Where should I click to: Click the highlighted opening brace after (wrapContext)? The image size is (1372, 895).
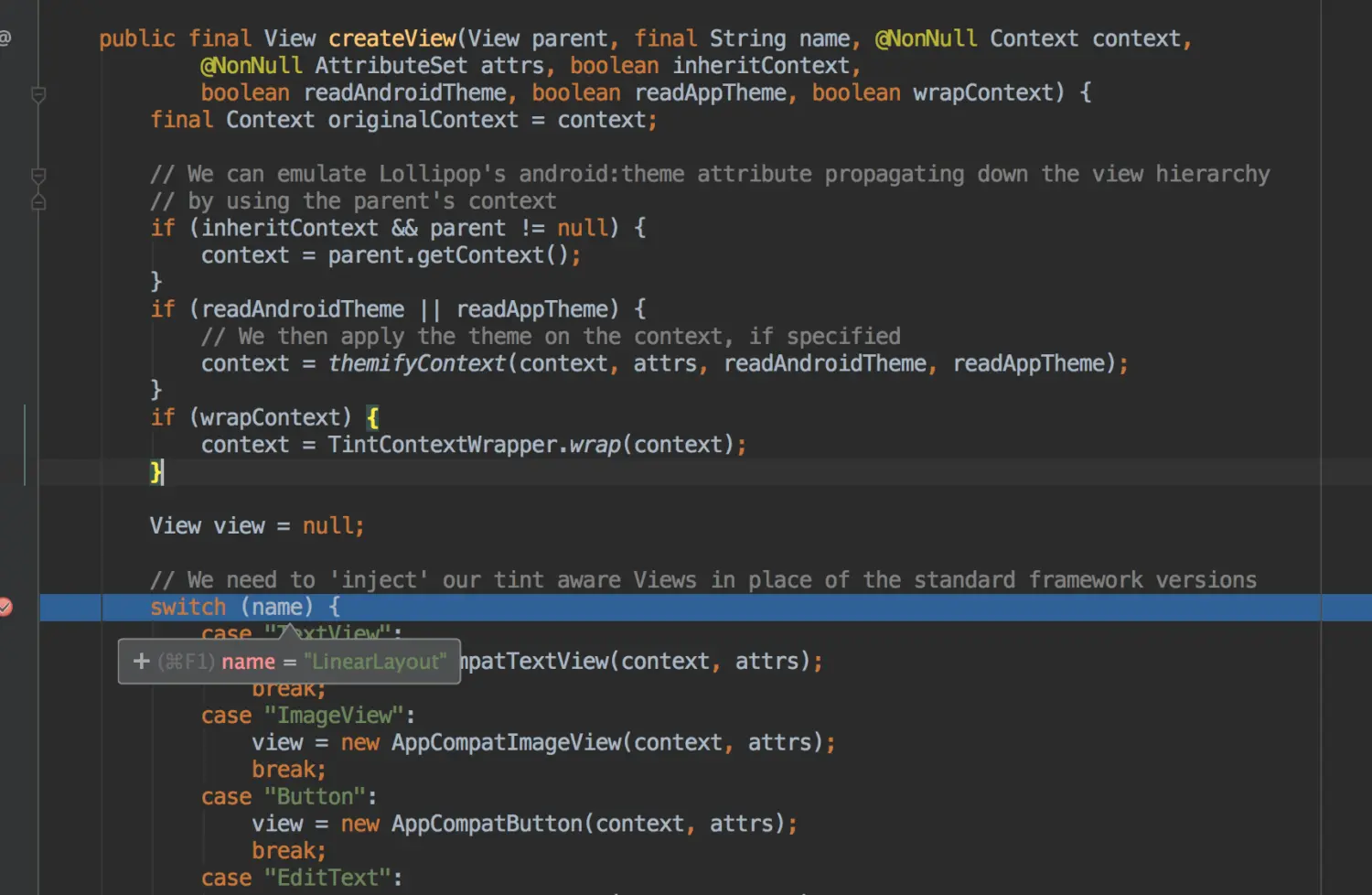tap(372, 417)
